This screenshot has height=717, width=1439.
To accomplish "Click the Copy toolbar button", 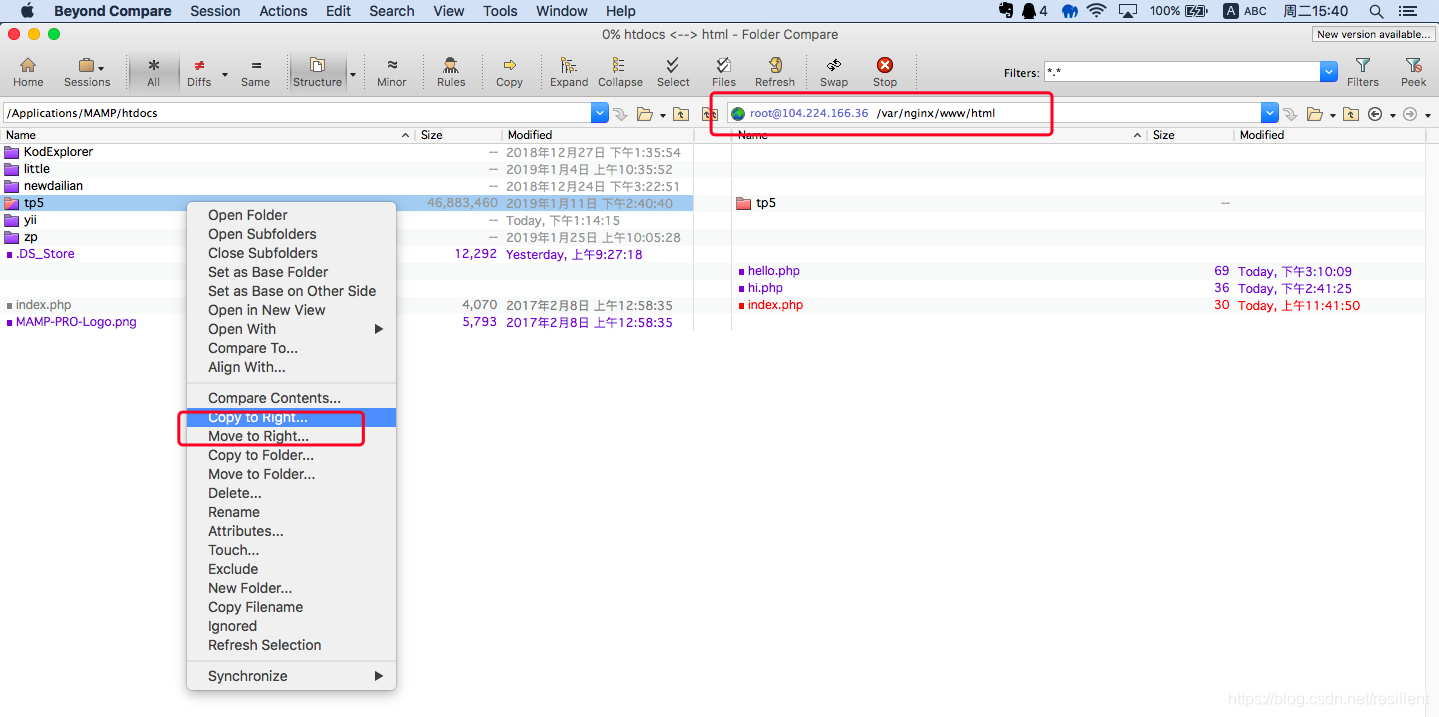I will tap(509, 72).
